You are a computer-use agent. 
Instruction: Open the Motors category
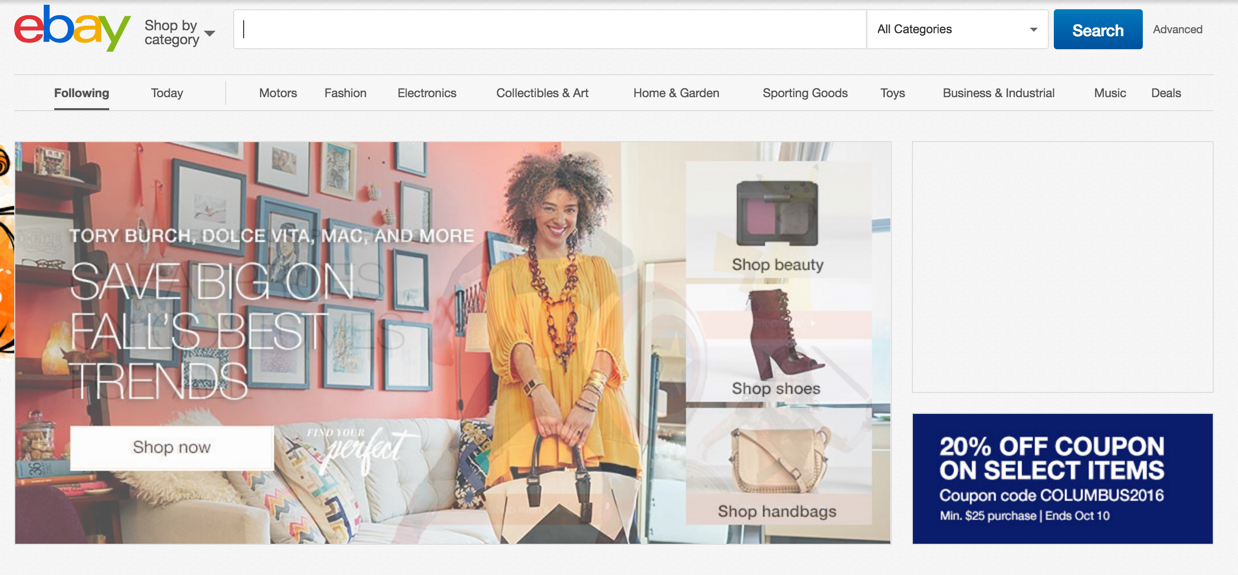[x=278, y=93]
